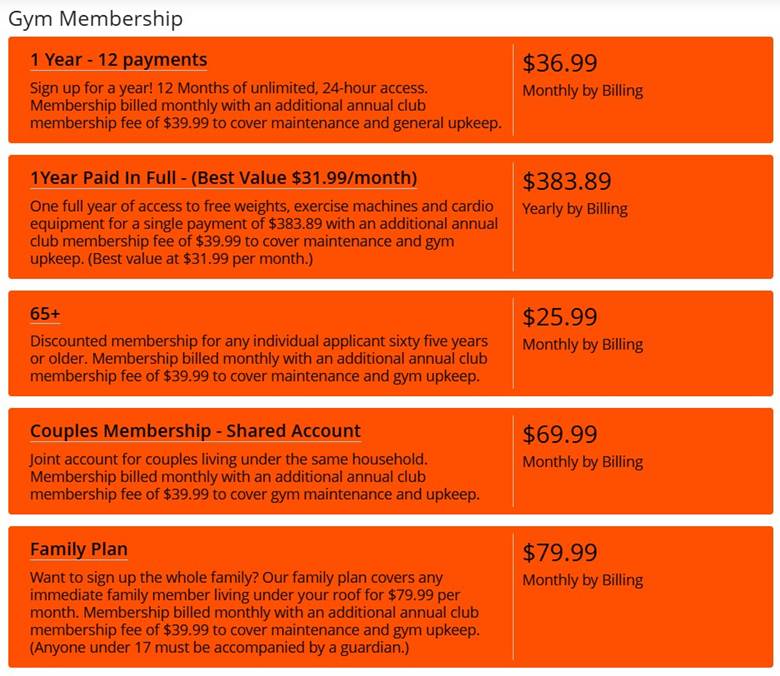Select "Monthly by Billing" under $25.99
This screenshot has width=780, height=676.
pos(582,345)
